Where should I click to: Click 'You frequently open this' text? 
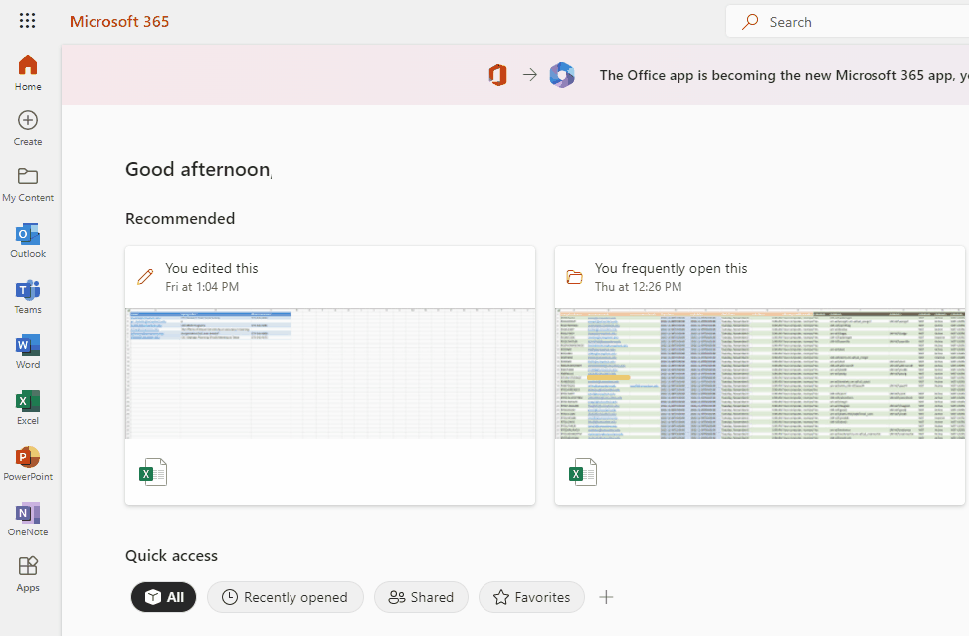(x=671, y=268)
